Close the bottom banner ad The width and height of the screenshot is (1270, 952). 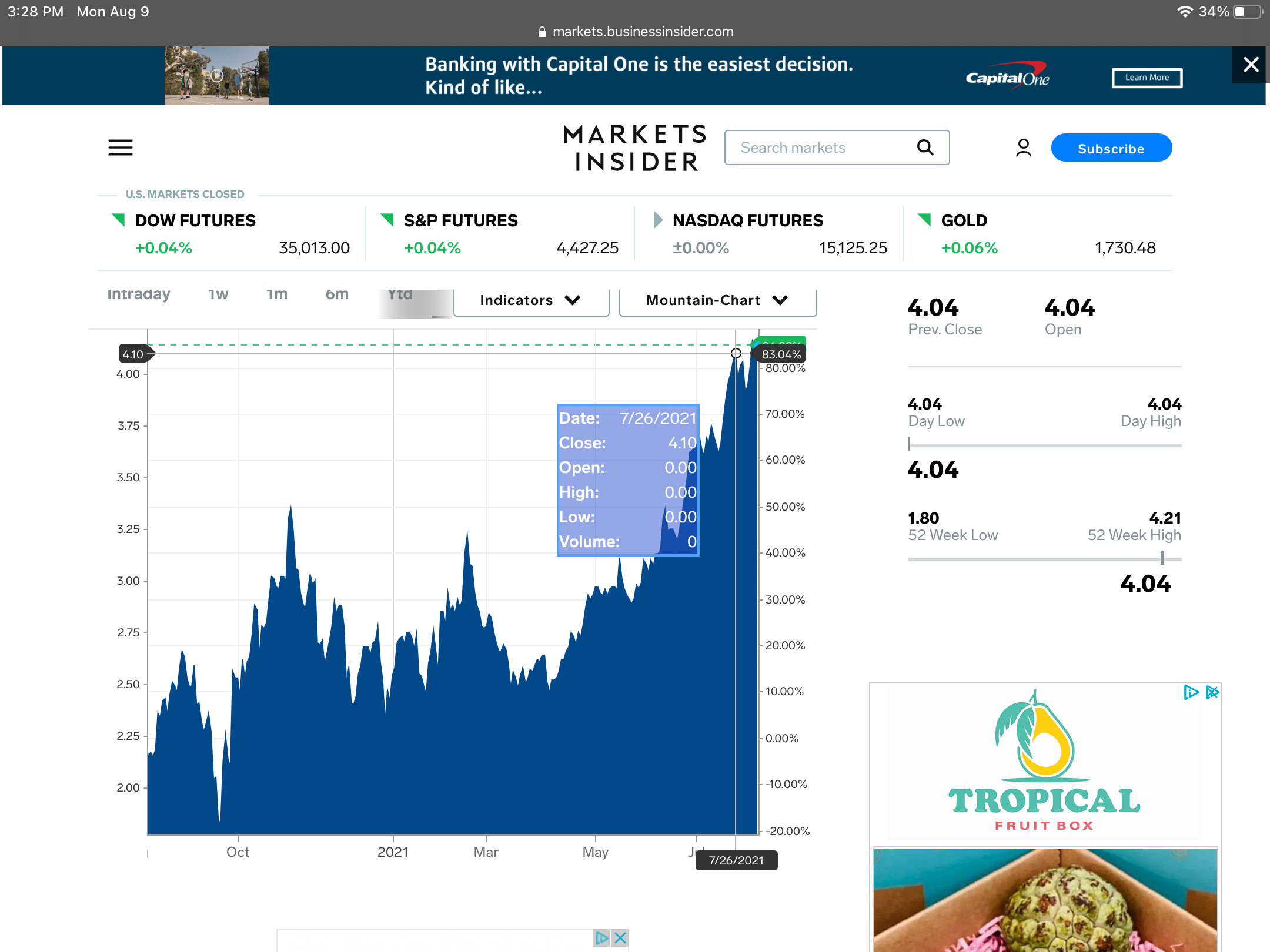click(x=620, y=938)
